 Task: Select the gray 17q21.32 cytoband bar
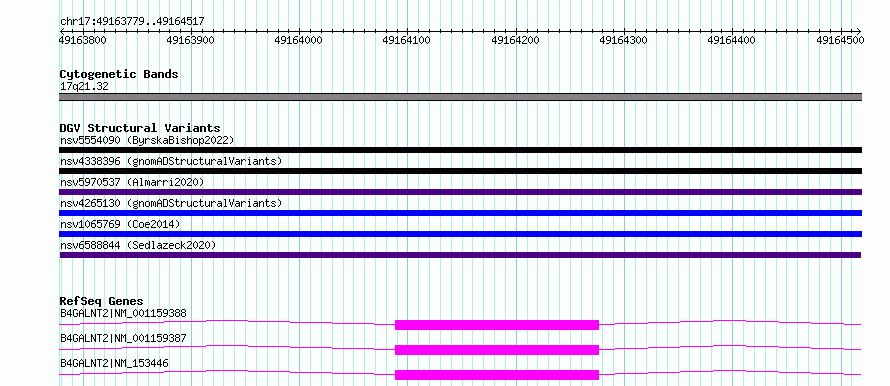pyautogui.click(x=460, y=96)
